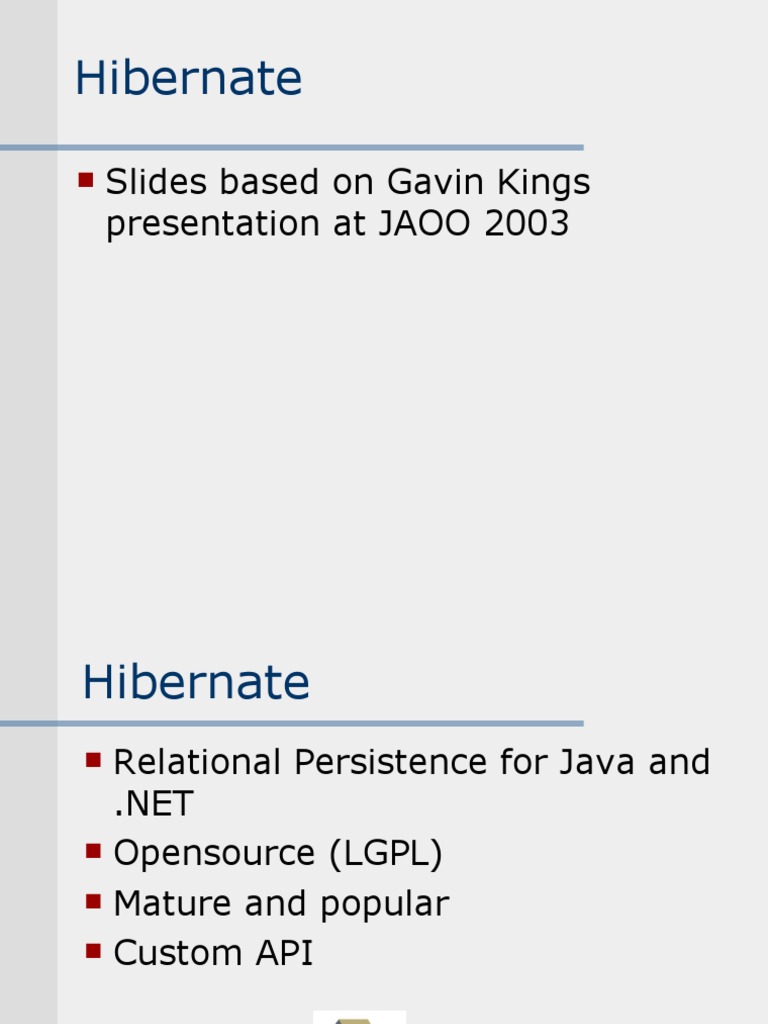The image size is (768, 1024).
Task: Click the red bullet next to "Opensource (LGPL)"
Action: 94,851
